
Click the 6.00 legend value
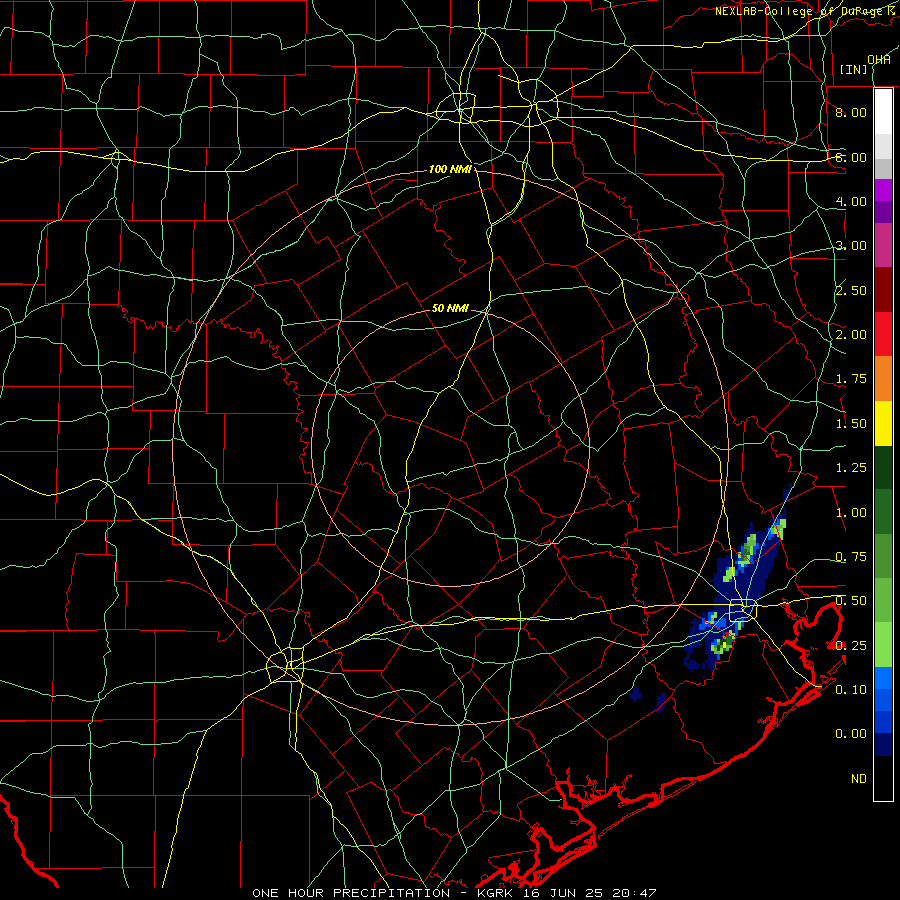pos(851,157)
